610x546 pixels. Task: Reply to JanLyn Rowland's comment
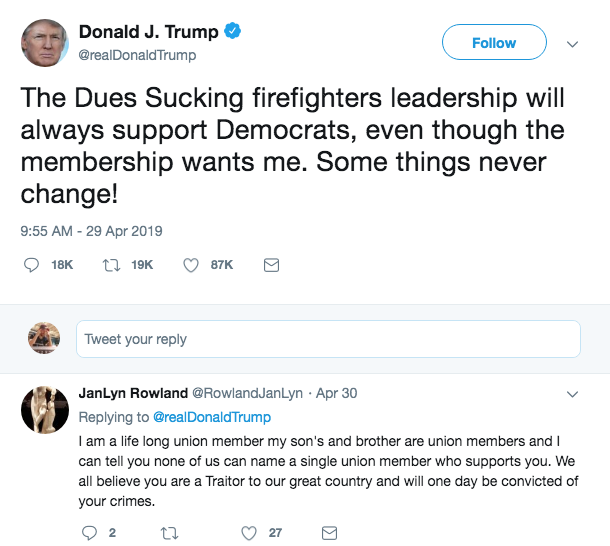click(x=90, y=533)
